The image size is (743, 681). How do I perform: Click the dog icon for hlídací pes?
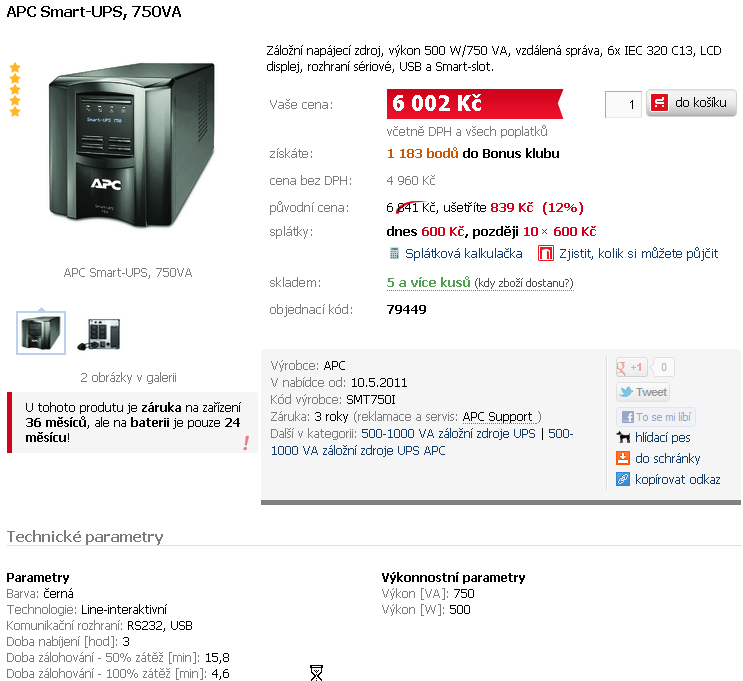point(623,437)
